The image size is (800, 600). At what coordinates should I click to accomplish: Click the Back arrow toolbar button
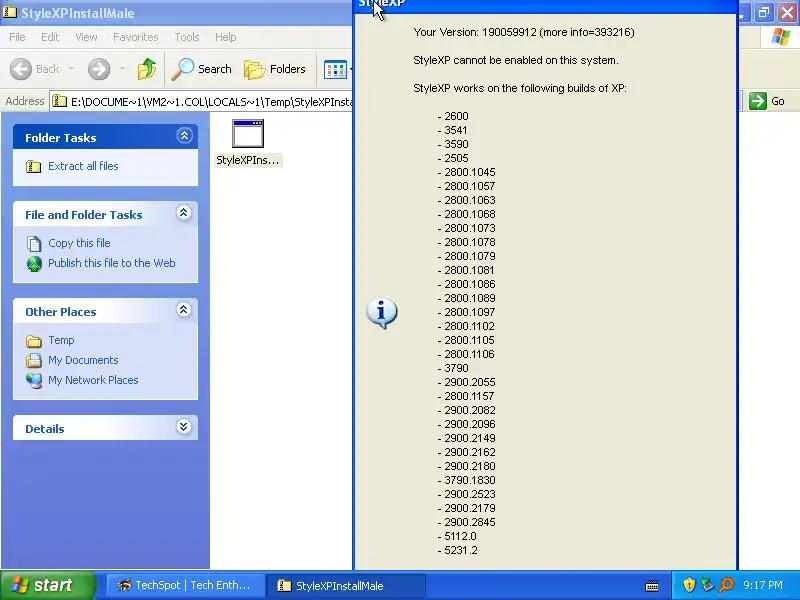34,69
